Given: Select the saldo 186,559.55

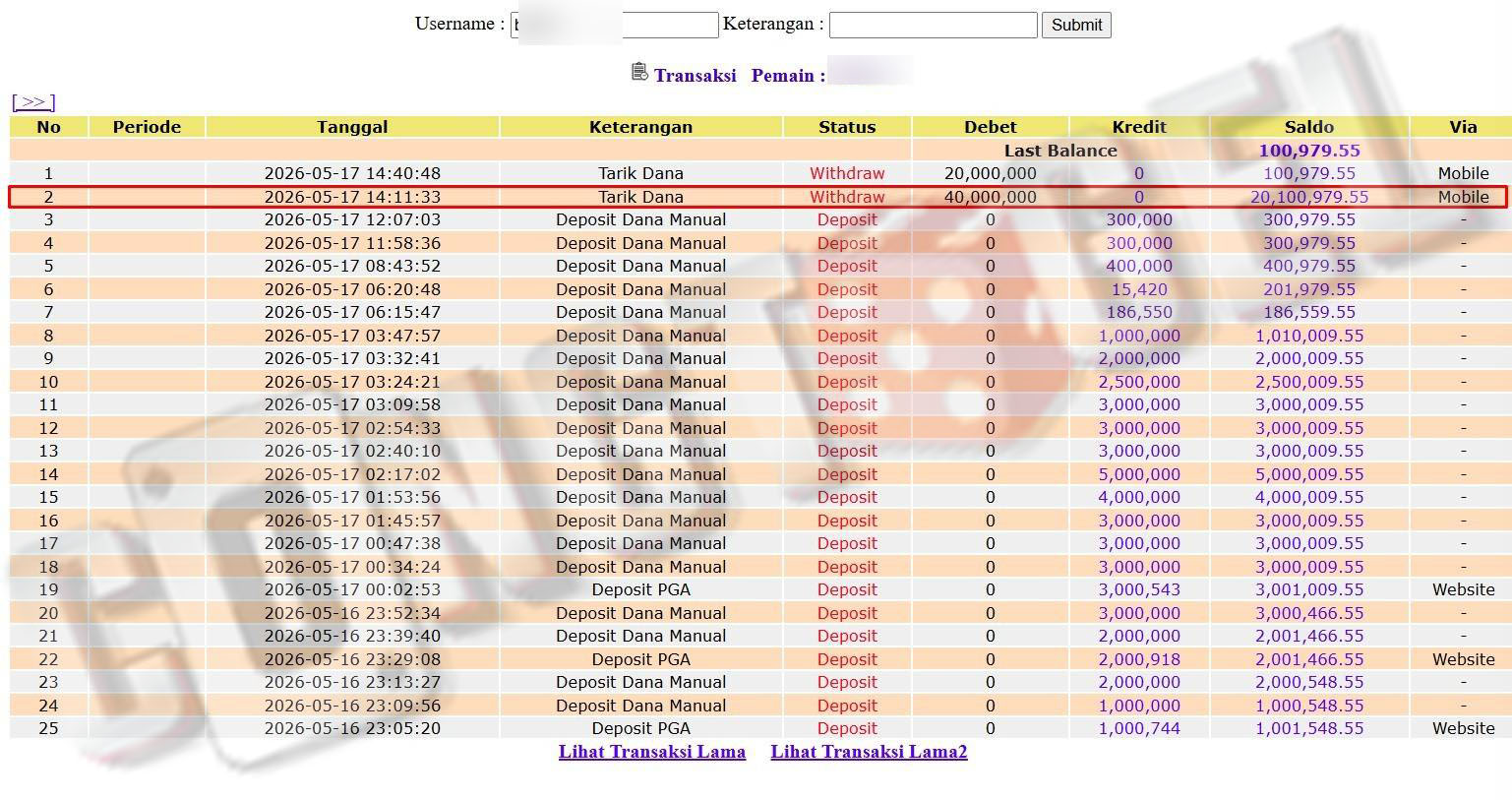Looking at the screenshot, I should tap(1309, 312).
